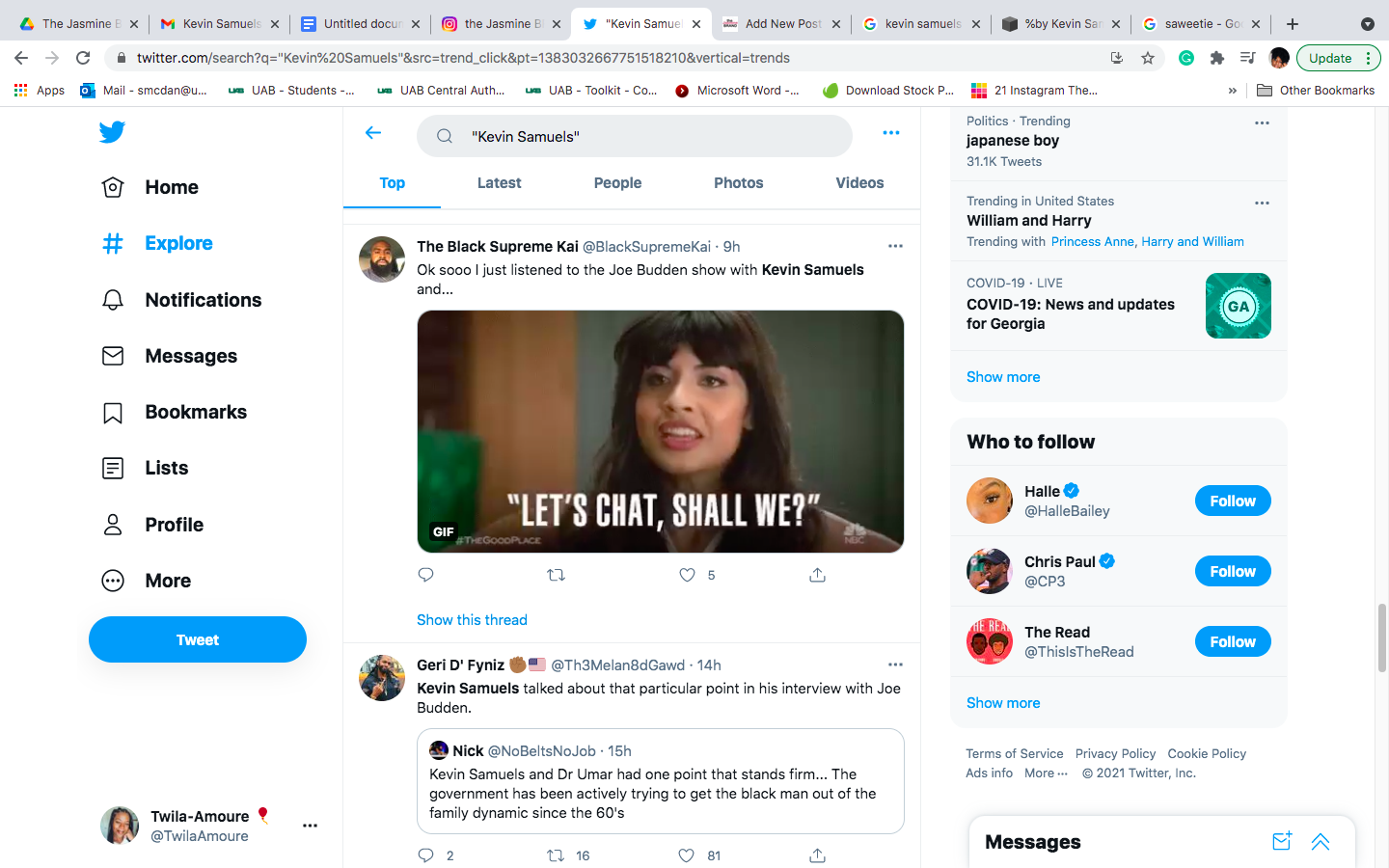
Task: Retweet The Black Supreme Kai tweet
Action: 556,575
